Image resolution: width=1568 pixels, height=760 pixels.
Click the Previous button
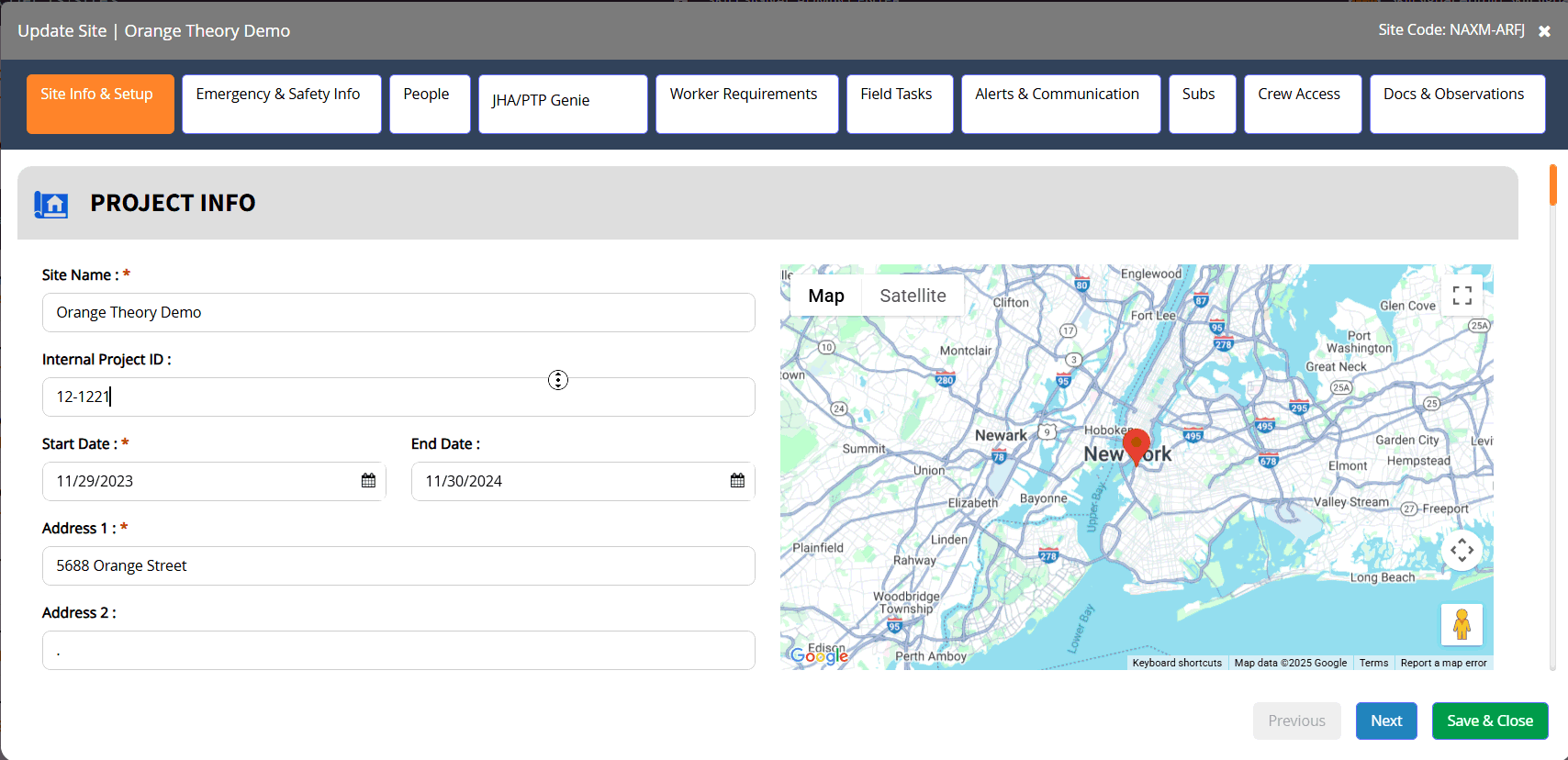(x=1296, y=721)
